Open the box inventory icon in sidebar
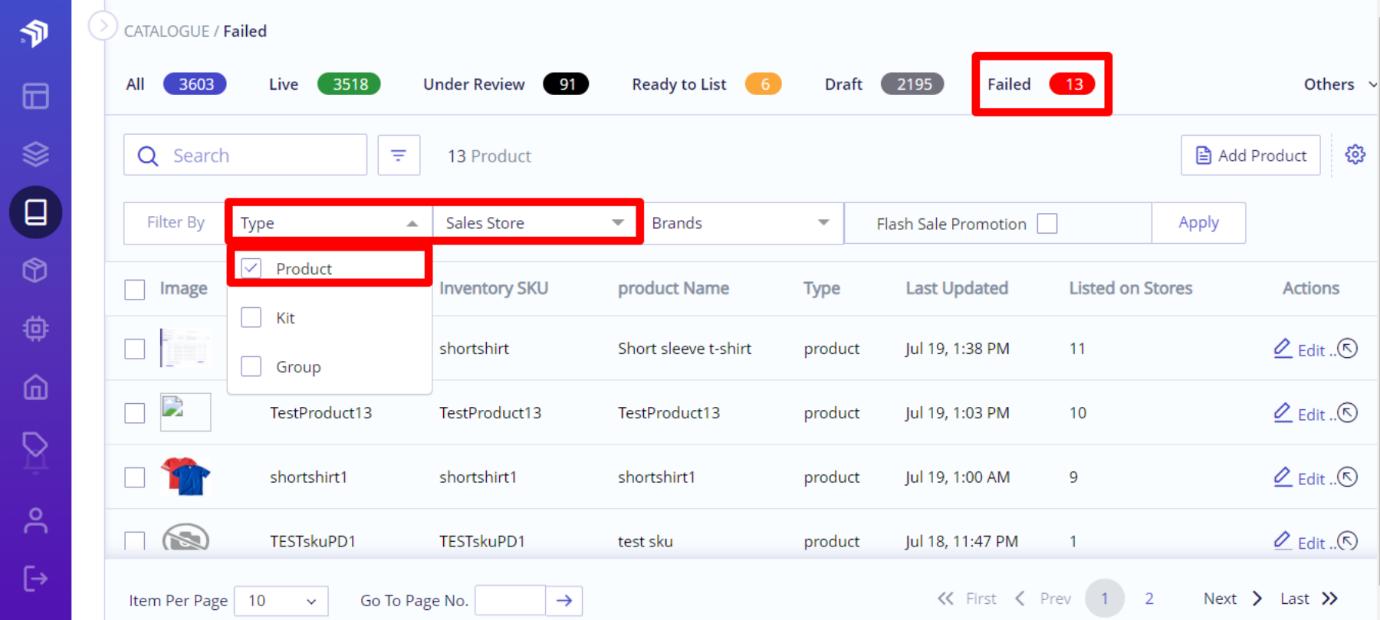The height and width of the screenshot is (620, 1380). (36, 270)
